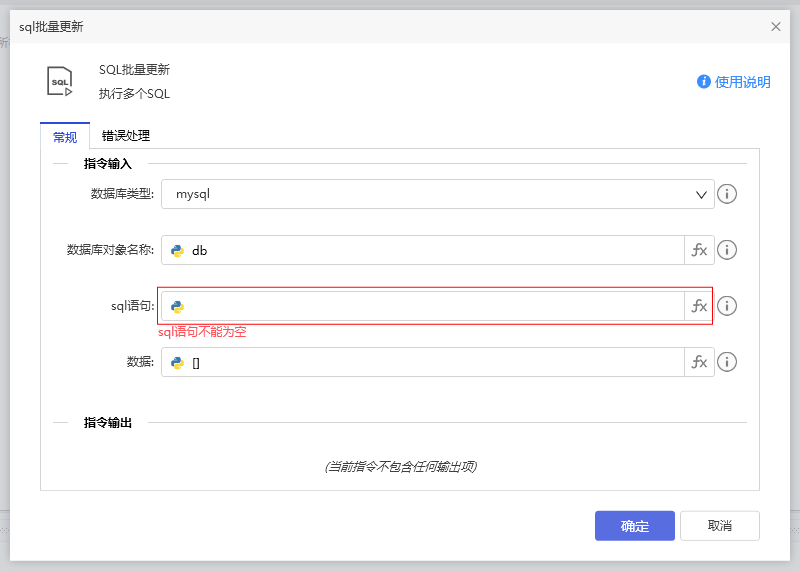800x571 pixels.
Task: Click the fx button for 数据 field
Action: [699, 362]
